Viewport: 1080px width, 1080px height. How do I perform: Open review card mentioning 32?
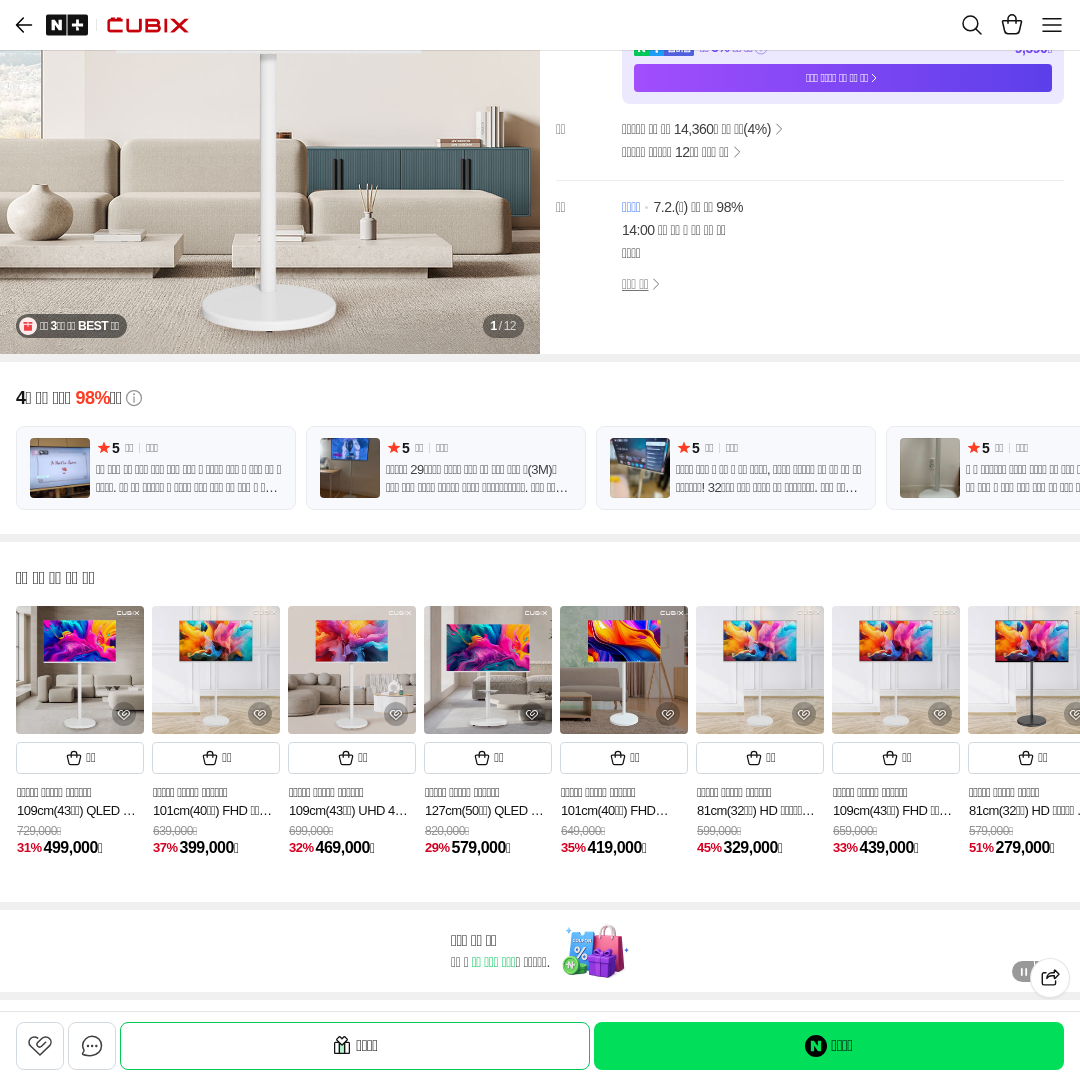click(x=736, y=468)
